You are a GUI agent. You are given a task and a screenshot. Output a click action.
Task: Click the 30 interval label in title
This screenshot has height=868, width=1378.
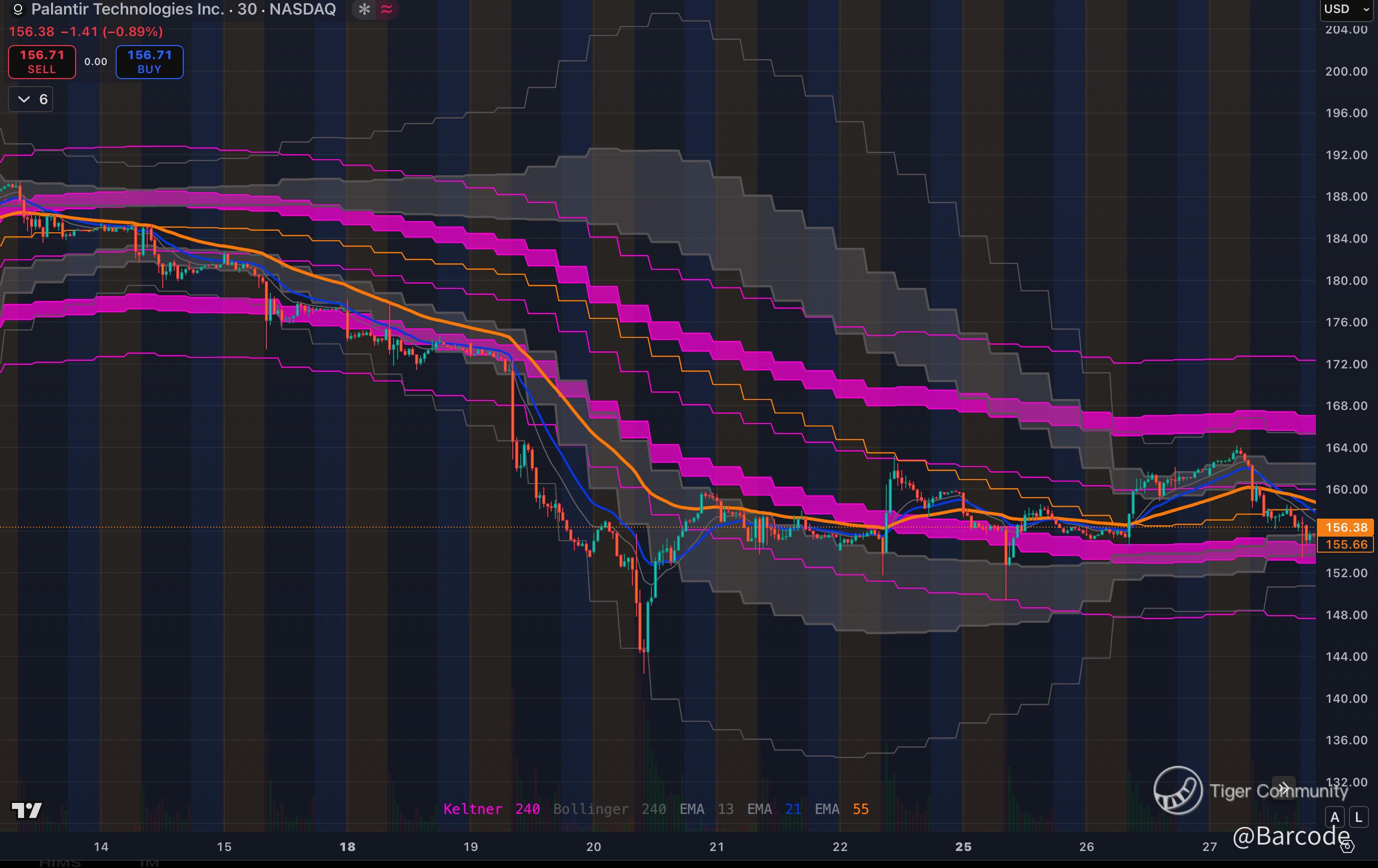click(x=247, y=9)
